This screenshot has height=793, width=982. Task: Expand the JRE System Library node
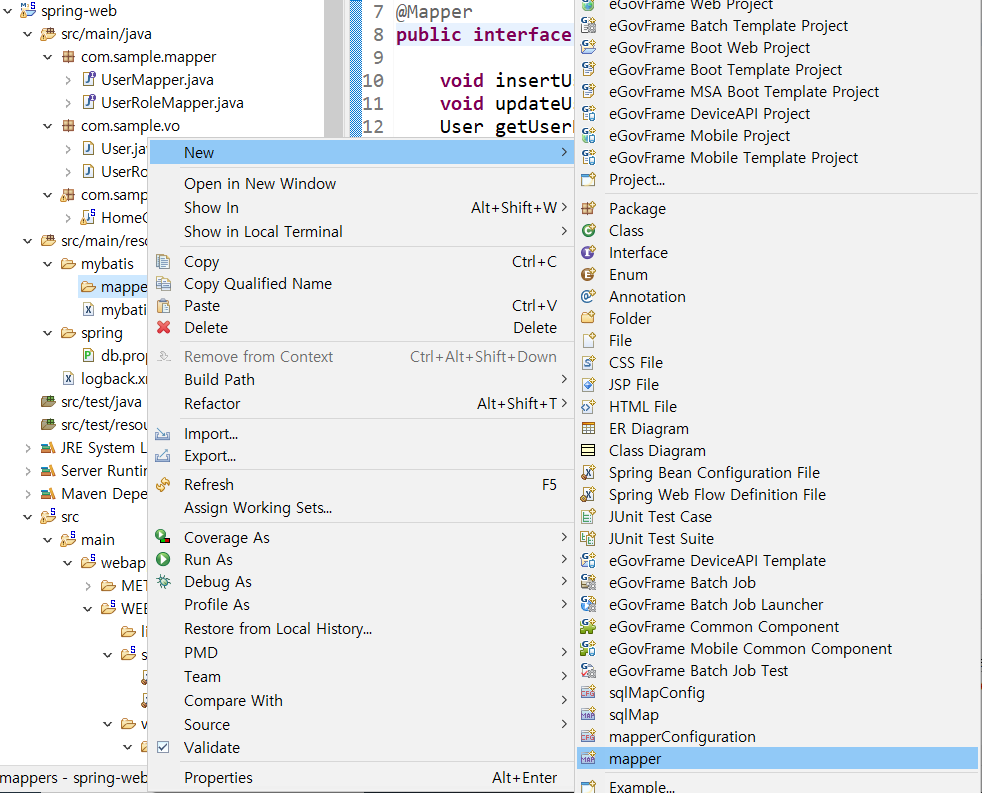[28, 448]
